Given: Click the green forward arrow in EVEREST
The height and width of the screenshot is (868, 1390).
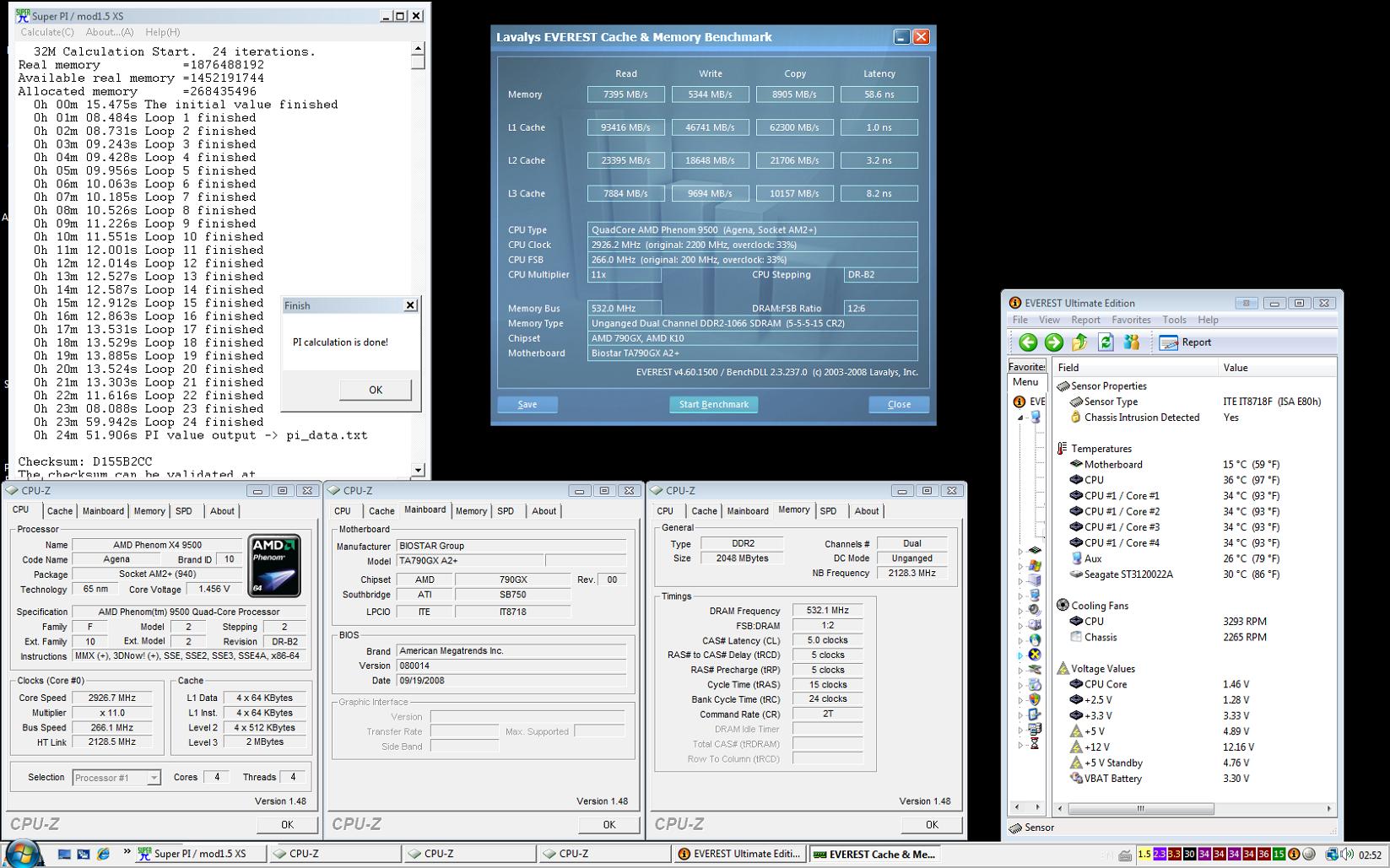Looking at the screenshot, I should point(1053,342).
